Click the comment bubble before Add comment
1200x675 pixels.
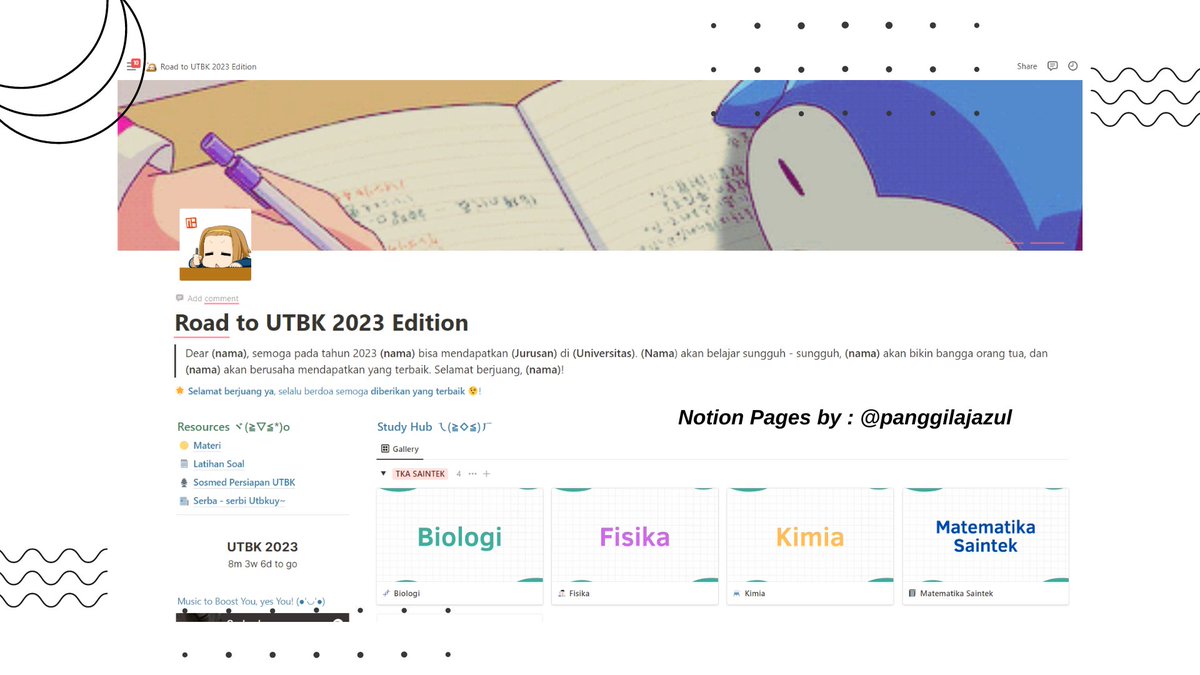click(180, 298)
